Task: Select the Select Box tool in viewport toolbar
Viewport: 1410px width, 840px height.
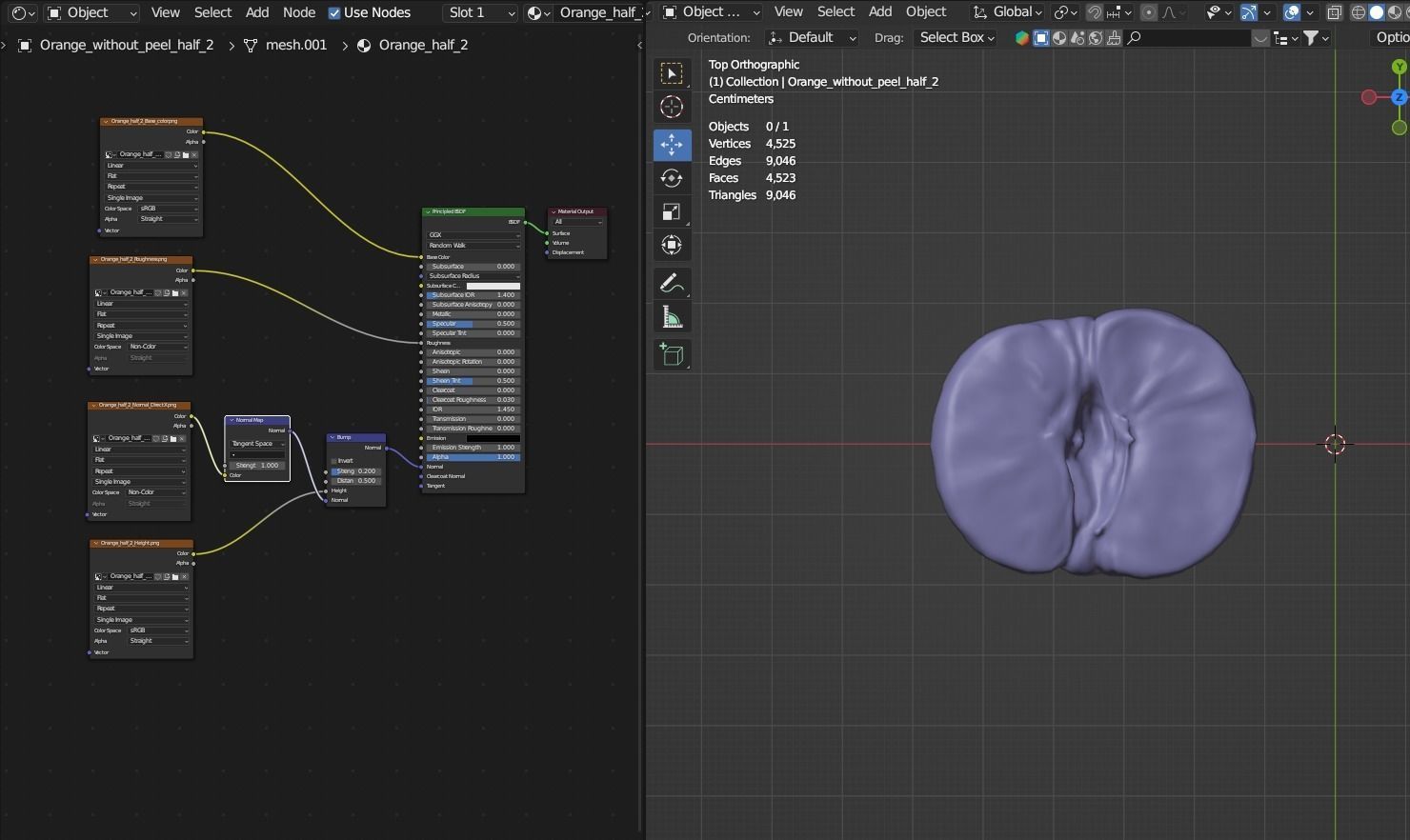Action: tap(672, 74)
